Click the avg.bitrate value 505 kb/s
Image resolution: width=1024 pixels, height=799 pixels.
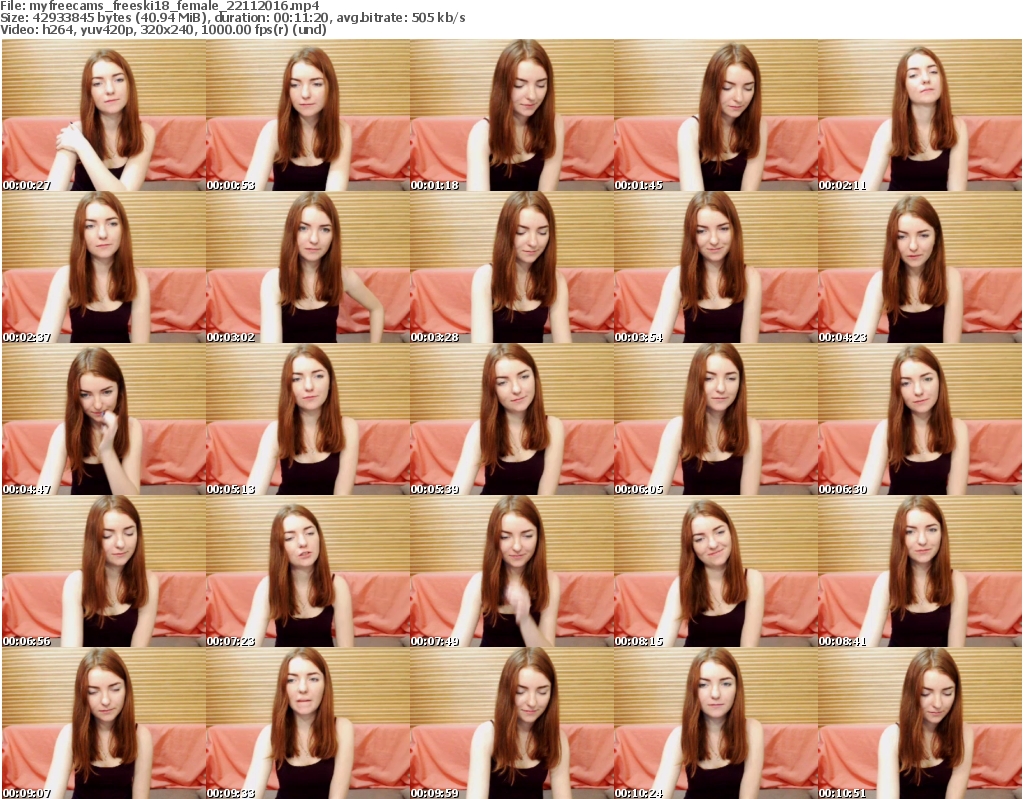438,18
